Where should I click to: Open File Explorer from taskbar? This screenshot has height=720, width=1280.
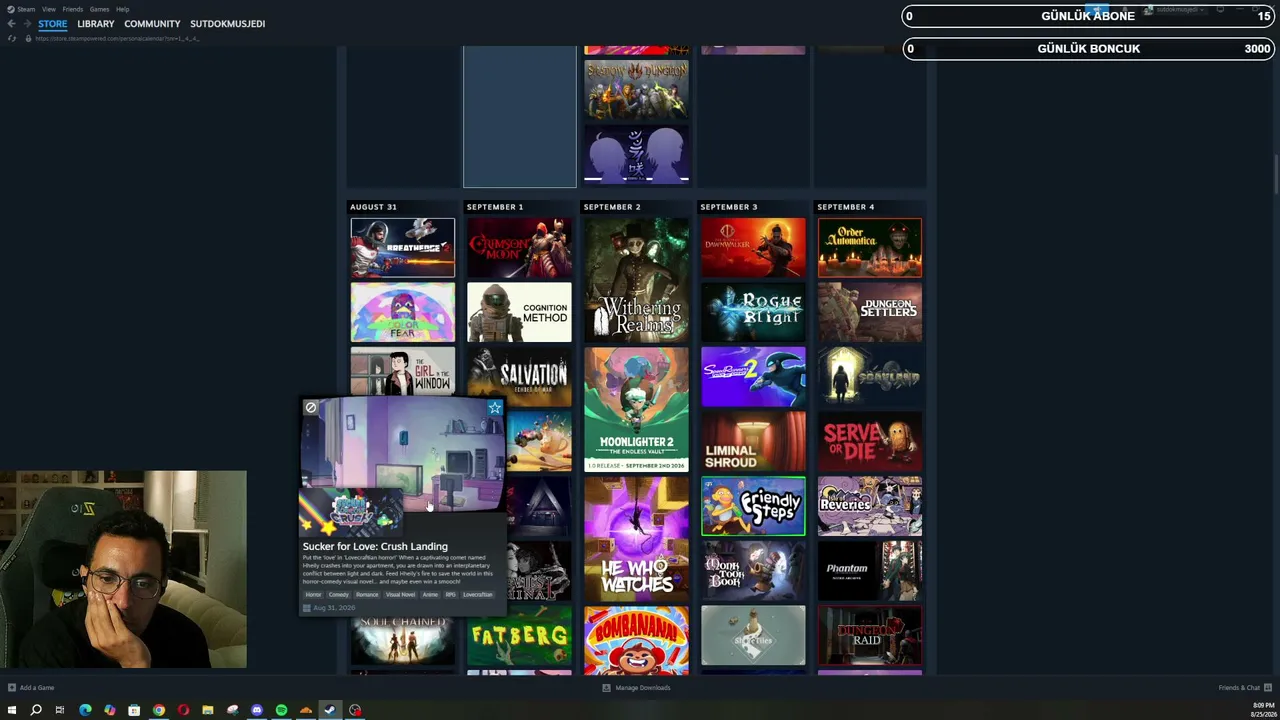pyautogui.click(x=207, y=710)
